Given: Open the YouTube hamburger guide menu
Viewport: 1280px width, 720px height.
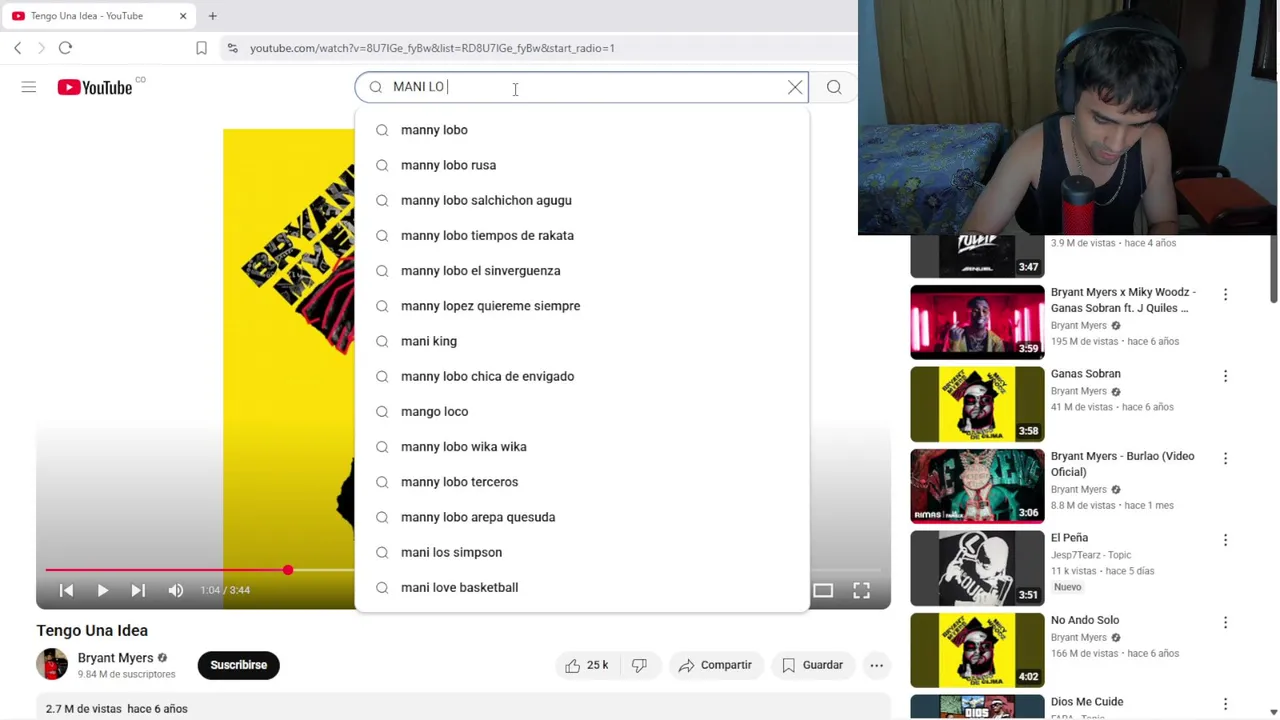Looking at the screenshot, I should click(x=29, y=88).
